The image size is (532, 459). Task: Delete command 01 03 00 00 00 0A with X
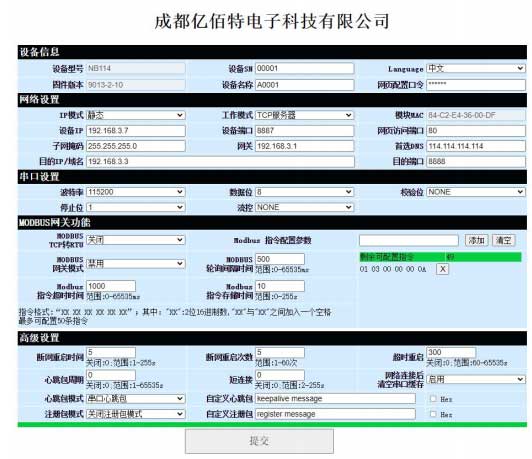442,269
